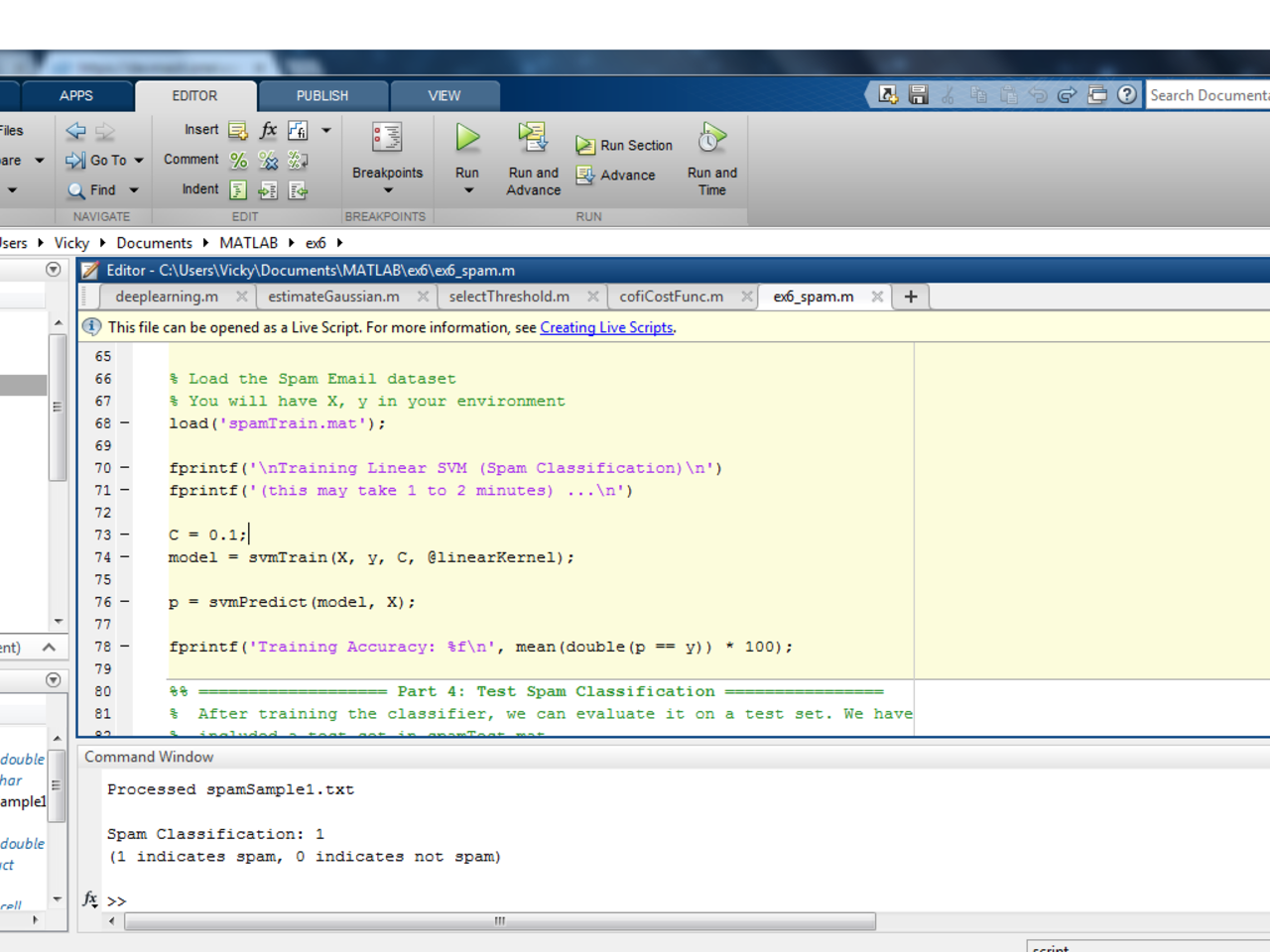Open the Breakpoints icon
Image resolution: width=1270 pixels, height=952 pixels.
coord(387,138)
